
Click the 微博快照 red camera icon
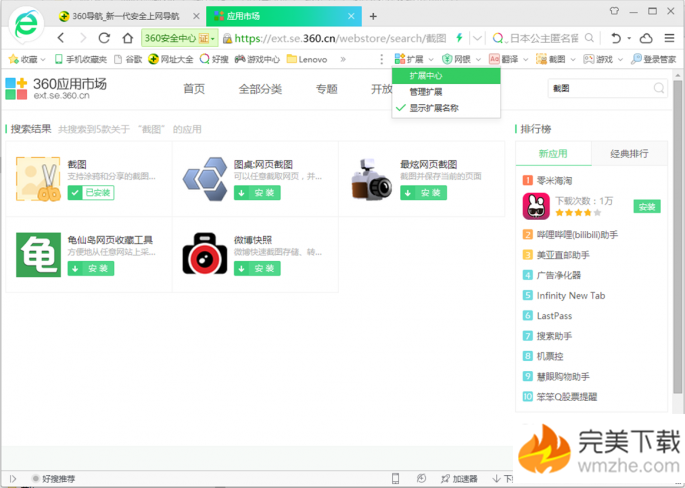click(205, 254)
